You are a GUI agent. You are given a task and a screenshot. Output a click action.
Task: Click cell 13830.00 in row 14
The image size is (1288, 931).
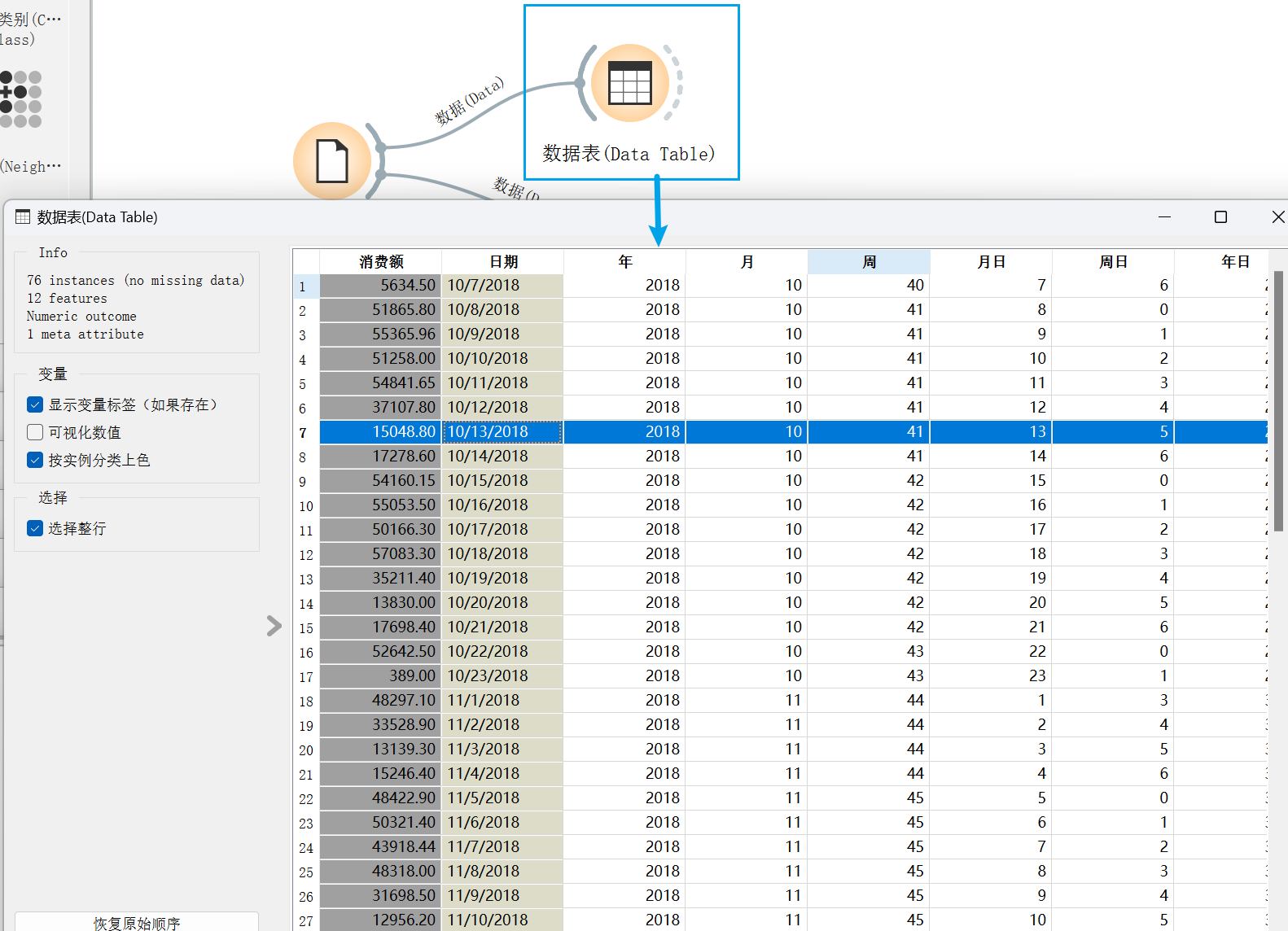pos(381,603)
